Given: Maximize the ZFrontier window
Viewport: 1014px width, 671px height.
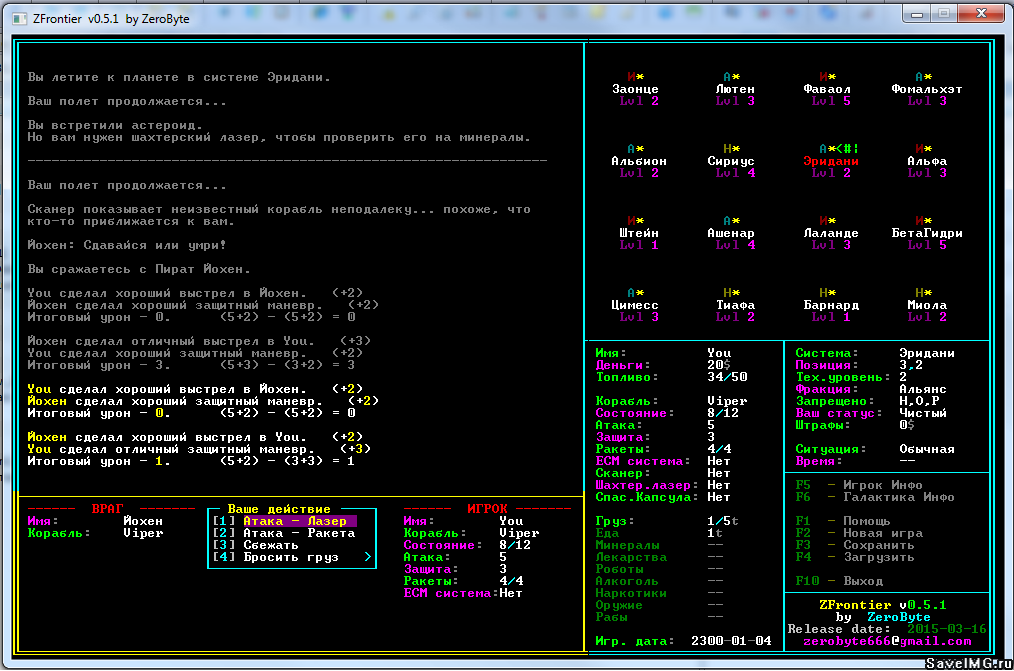Looking at the screenshot, I should tap(944, 14).
